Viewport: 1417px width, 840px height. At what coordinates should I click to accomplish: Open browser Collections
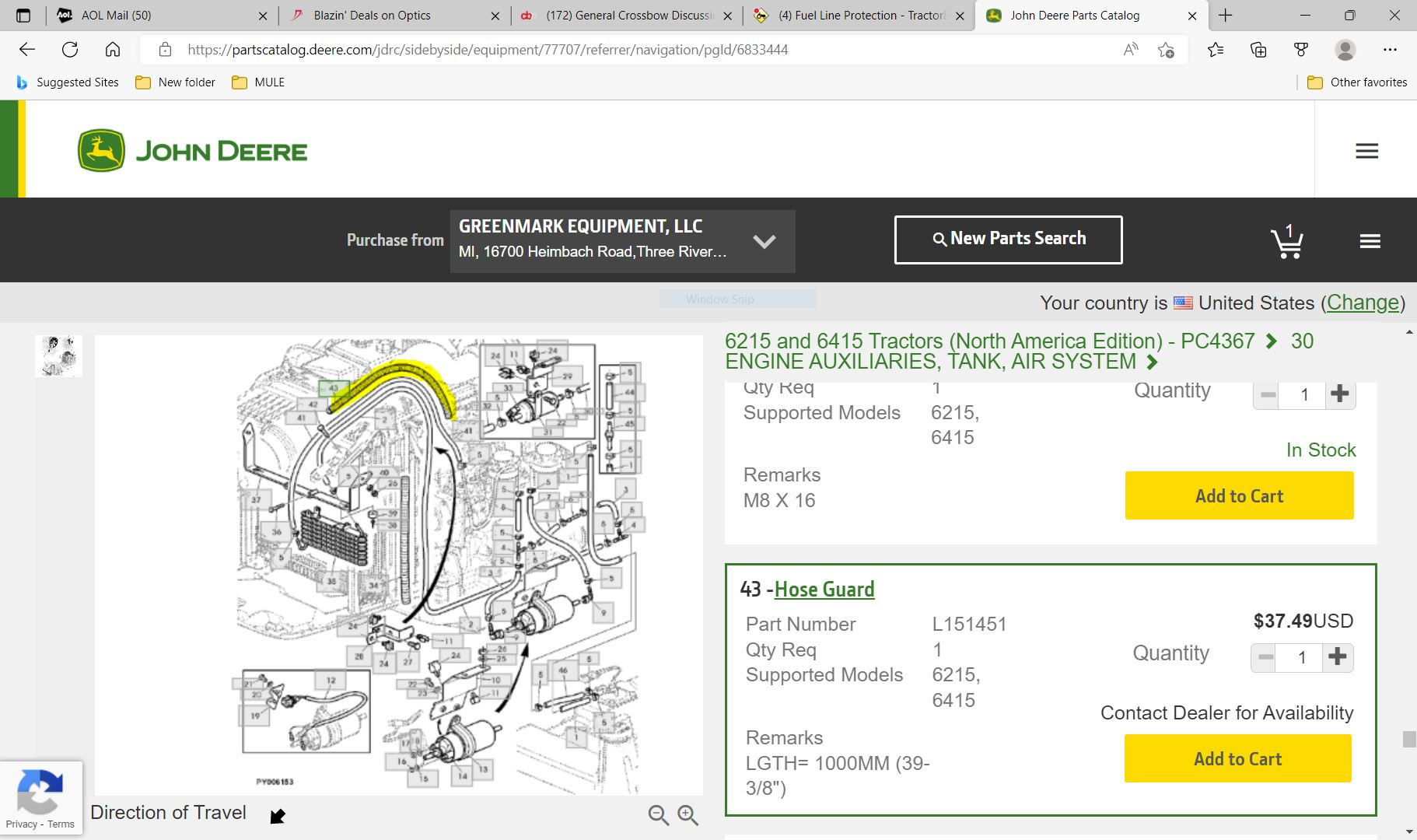pyautogui.click(x=1258, y=50)
